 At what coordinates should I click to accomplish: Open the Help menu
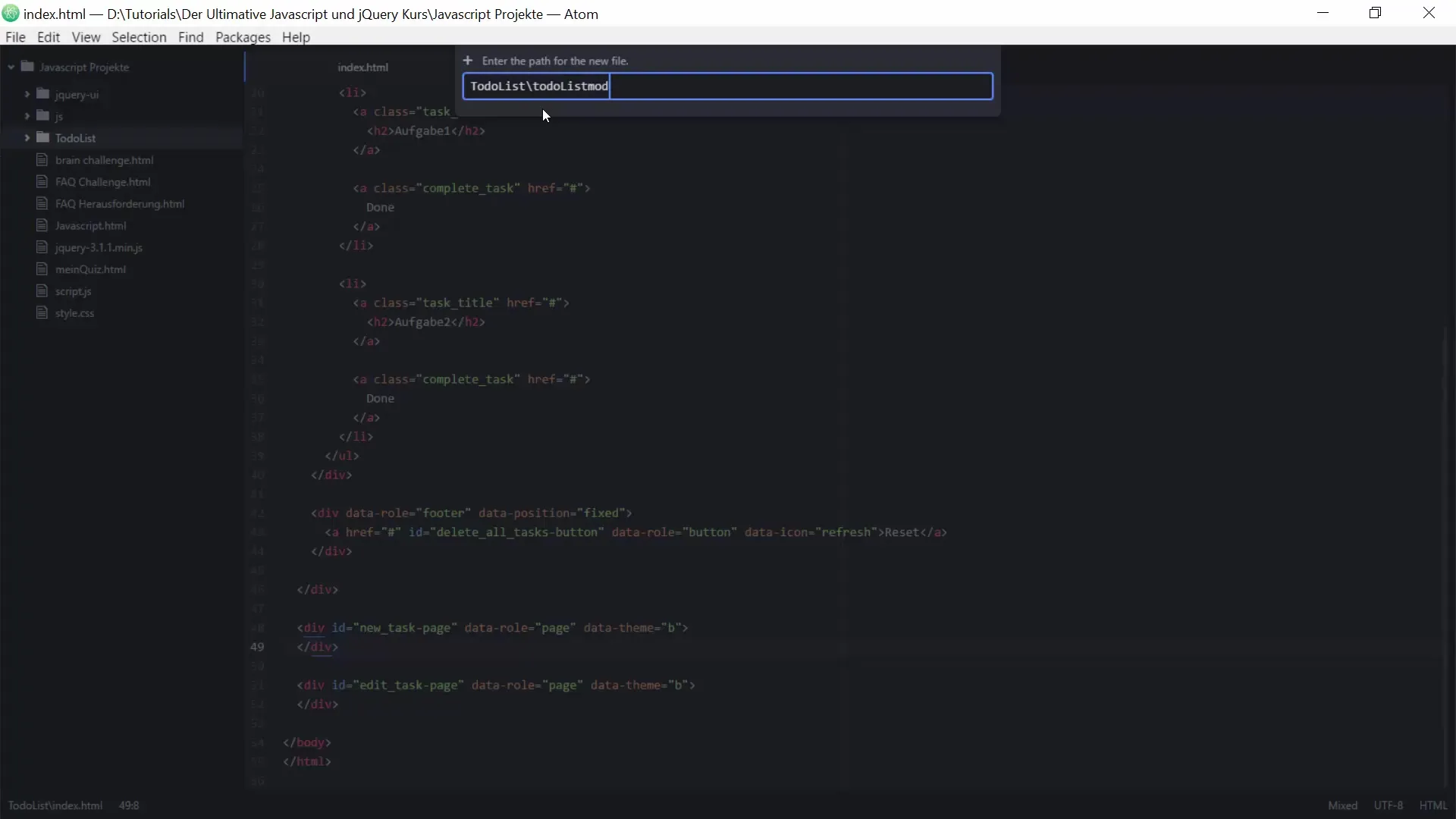(296, 37)
